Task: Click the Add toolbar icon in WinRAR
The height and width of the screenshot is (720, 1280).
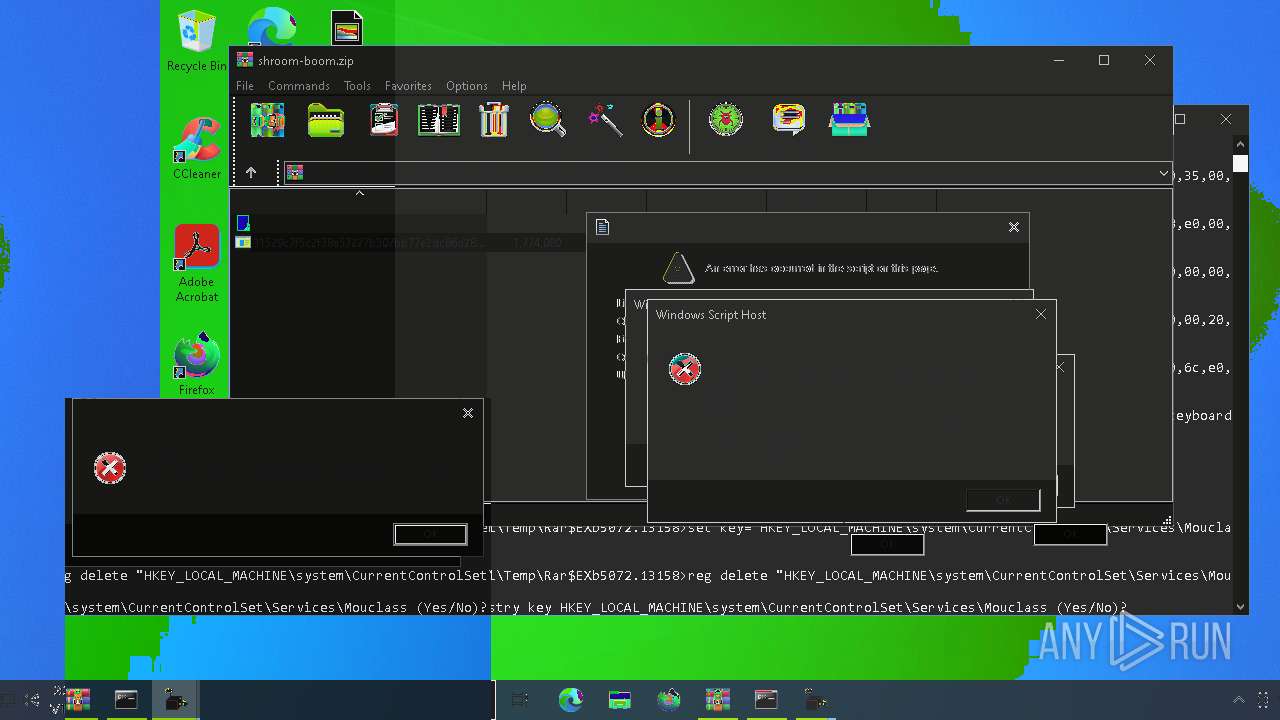Action: (267, 120)
